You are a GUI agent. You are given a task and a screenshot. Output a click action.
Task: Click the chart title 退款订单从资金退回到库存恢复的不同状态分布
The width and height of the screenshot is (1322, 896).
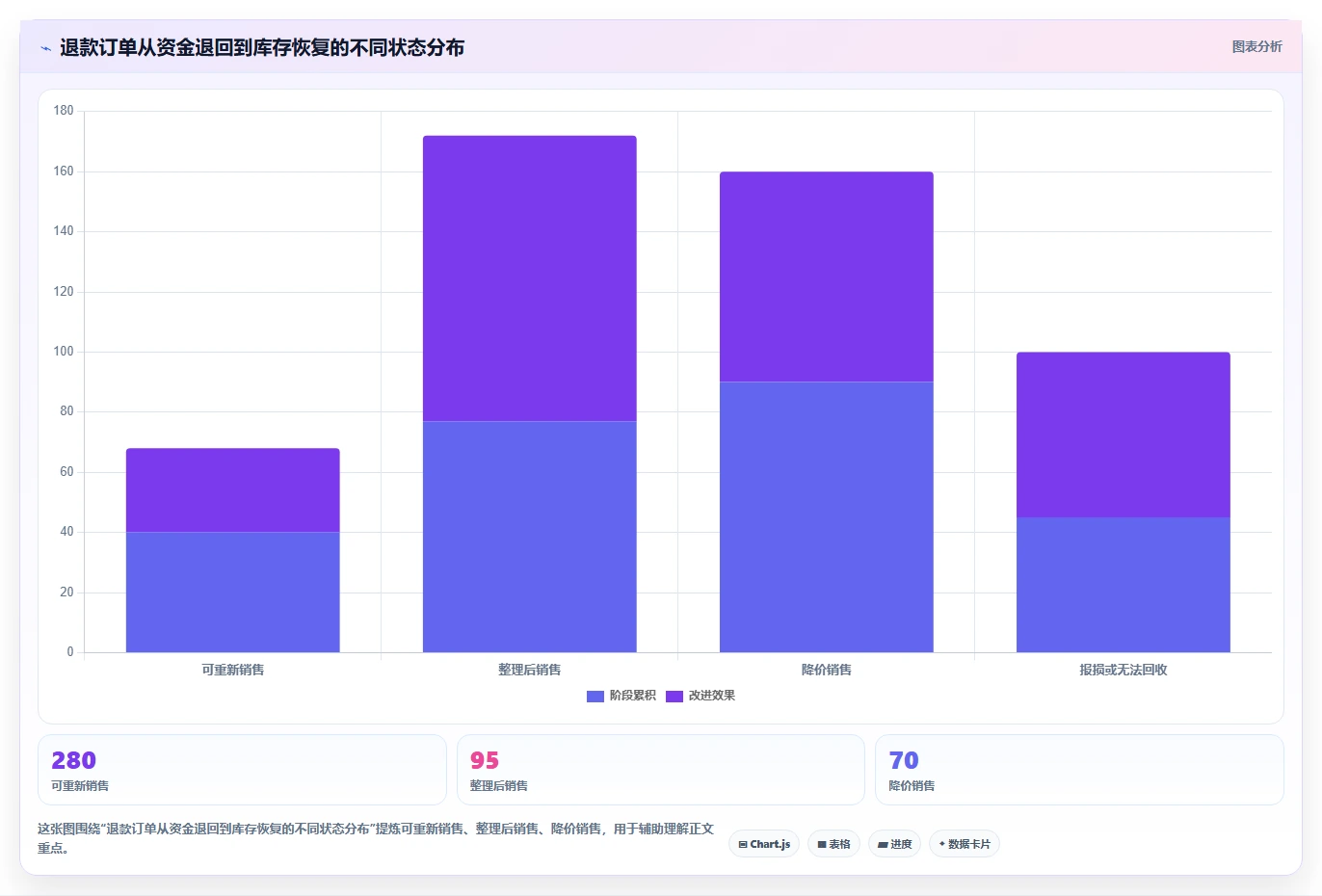pyautogui.click(x=262, y=47)
